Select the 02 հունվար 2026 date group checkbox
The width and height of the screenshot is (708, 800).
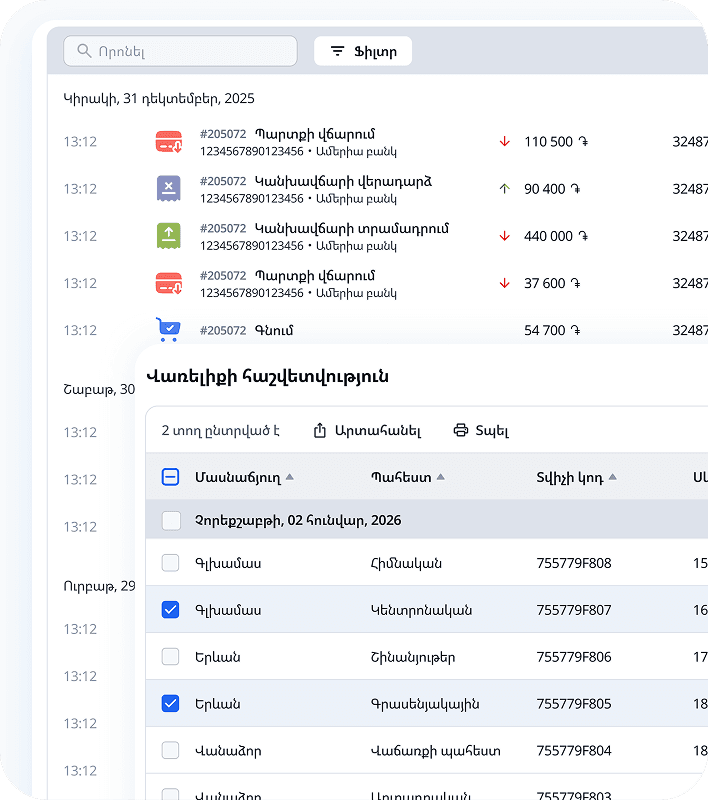click(170, 520)
